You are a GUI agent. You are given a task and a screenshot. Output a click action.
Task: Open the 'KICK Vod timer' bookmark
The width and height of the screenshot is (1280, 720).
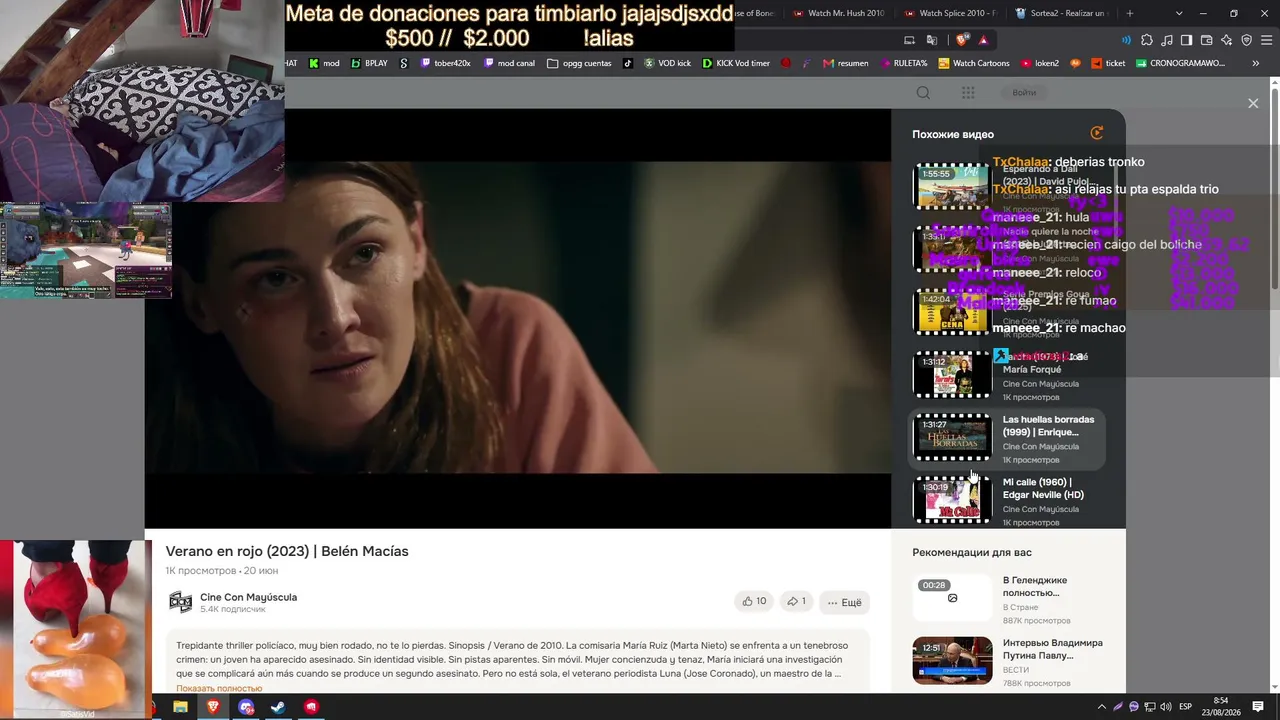coord(736,63)
